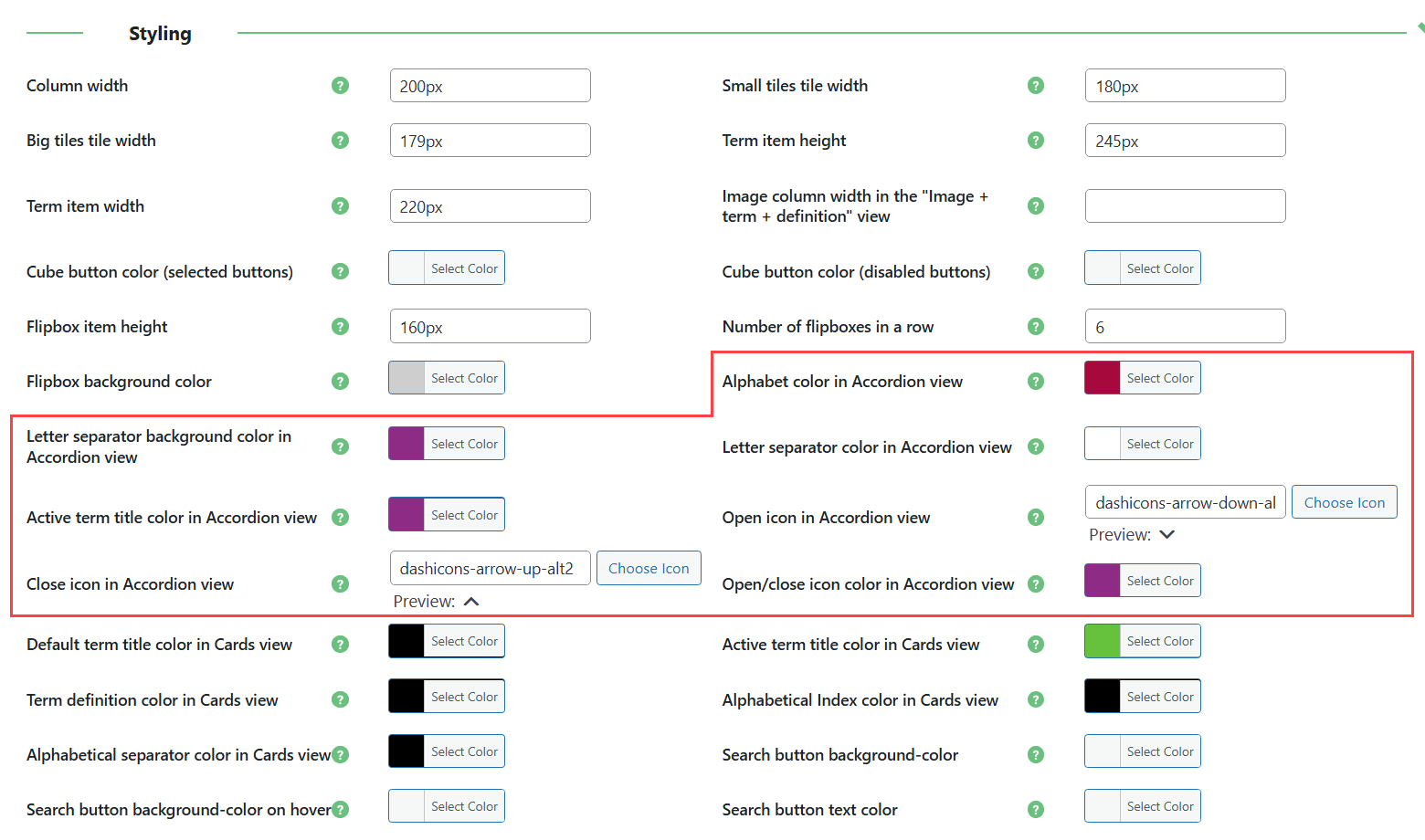Click the up-chevron preview for Close icon

click(470, 601)
